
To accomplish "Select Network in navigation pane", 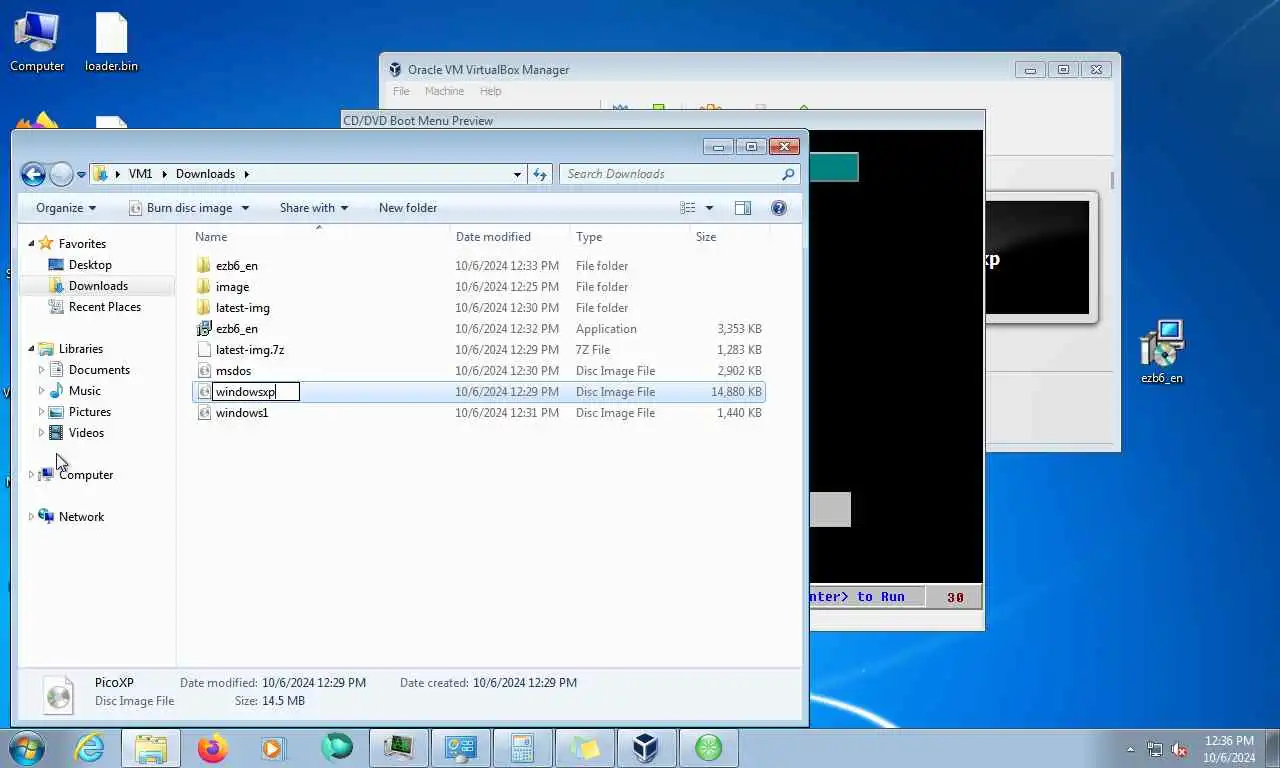I will (x=81, y=517).
